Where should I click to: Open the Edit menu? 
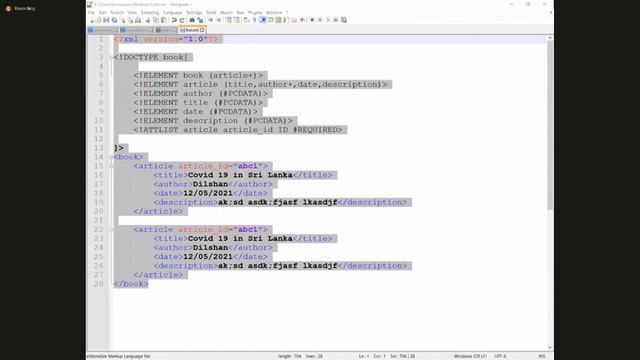point(102,13)
